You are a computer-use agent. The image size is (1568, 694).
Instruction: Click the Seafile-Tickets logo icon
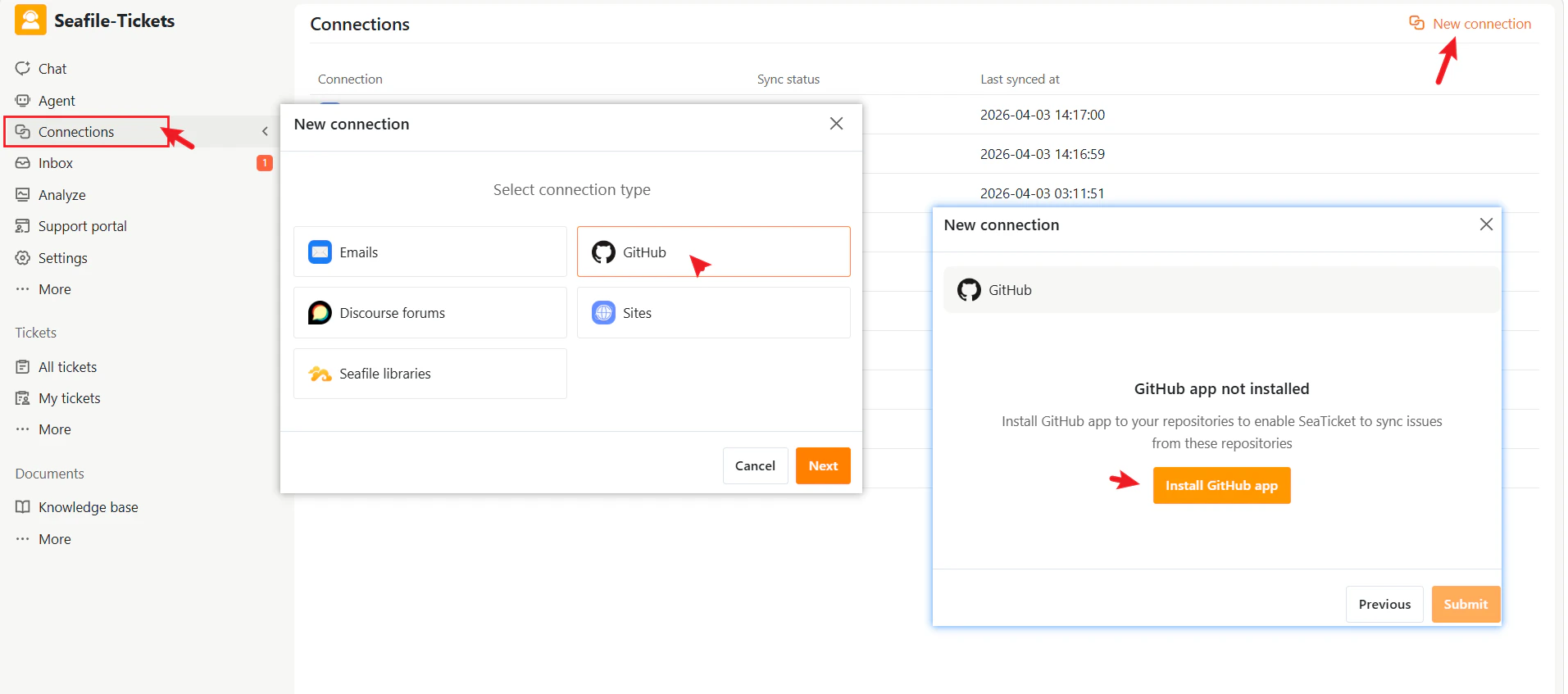[30, 20]
